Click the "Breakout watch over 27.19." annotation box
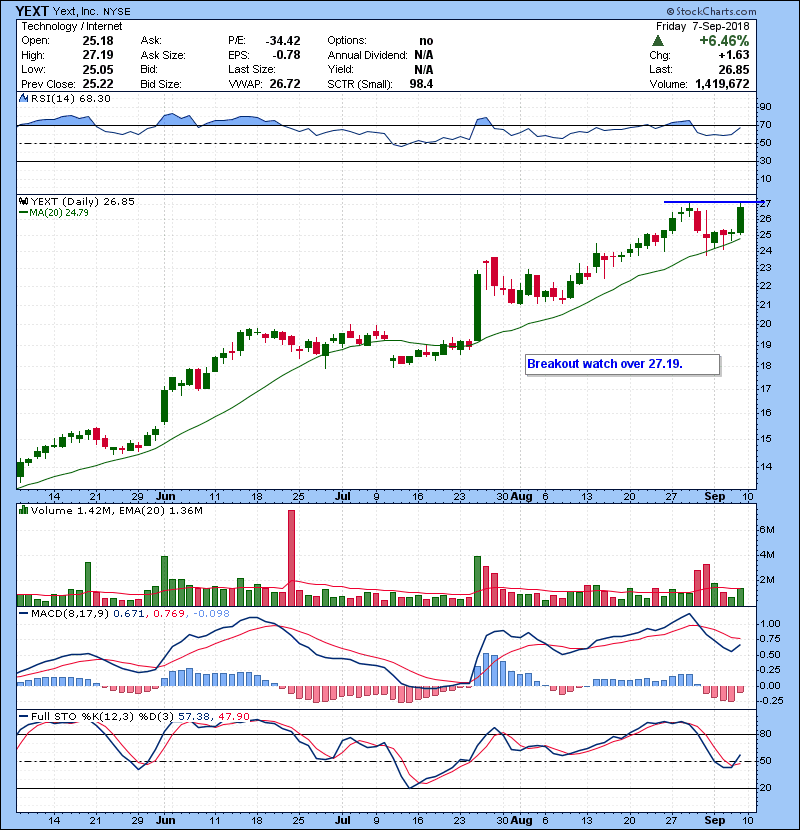The width and height of the screenshot is (800, 830). (623, 364)
